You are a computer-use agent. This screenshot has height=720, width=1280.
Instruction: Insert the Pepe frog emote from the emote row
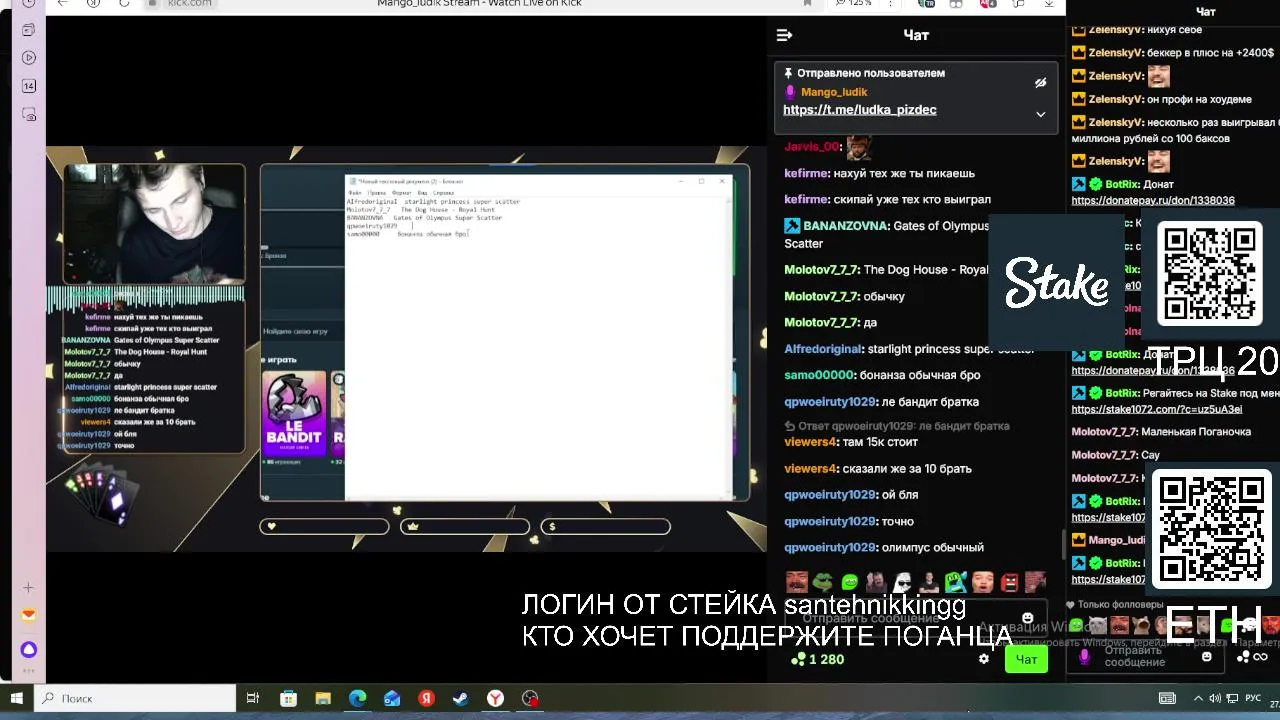[823, 582]
